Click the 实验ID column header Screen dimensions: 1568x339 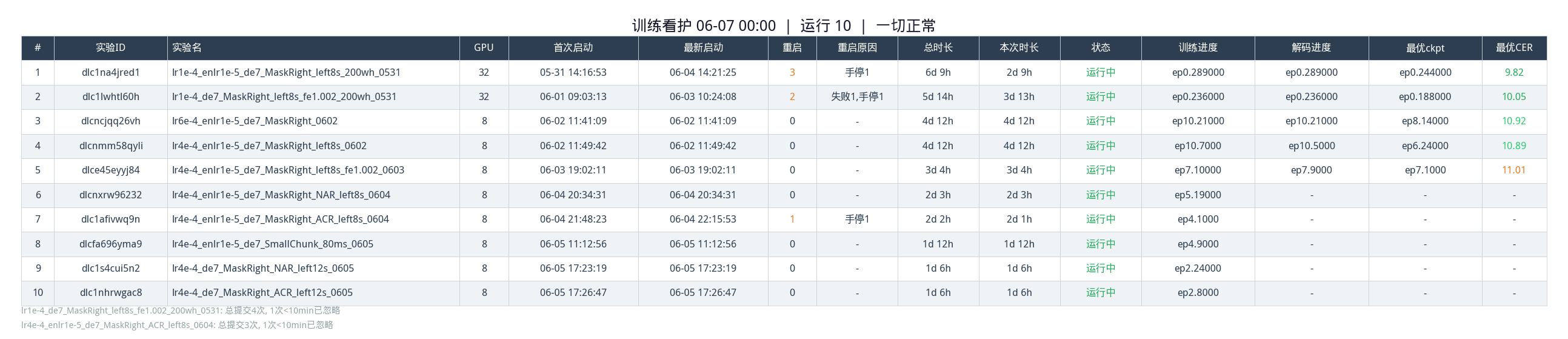pos(111,47)
